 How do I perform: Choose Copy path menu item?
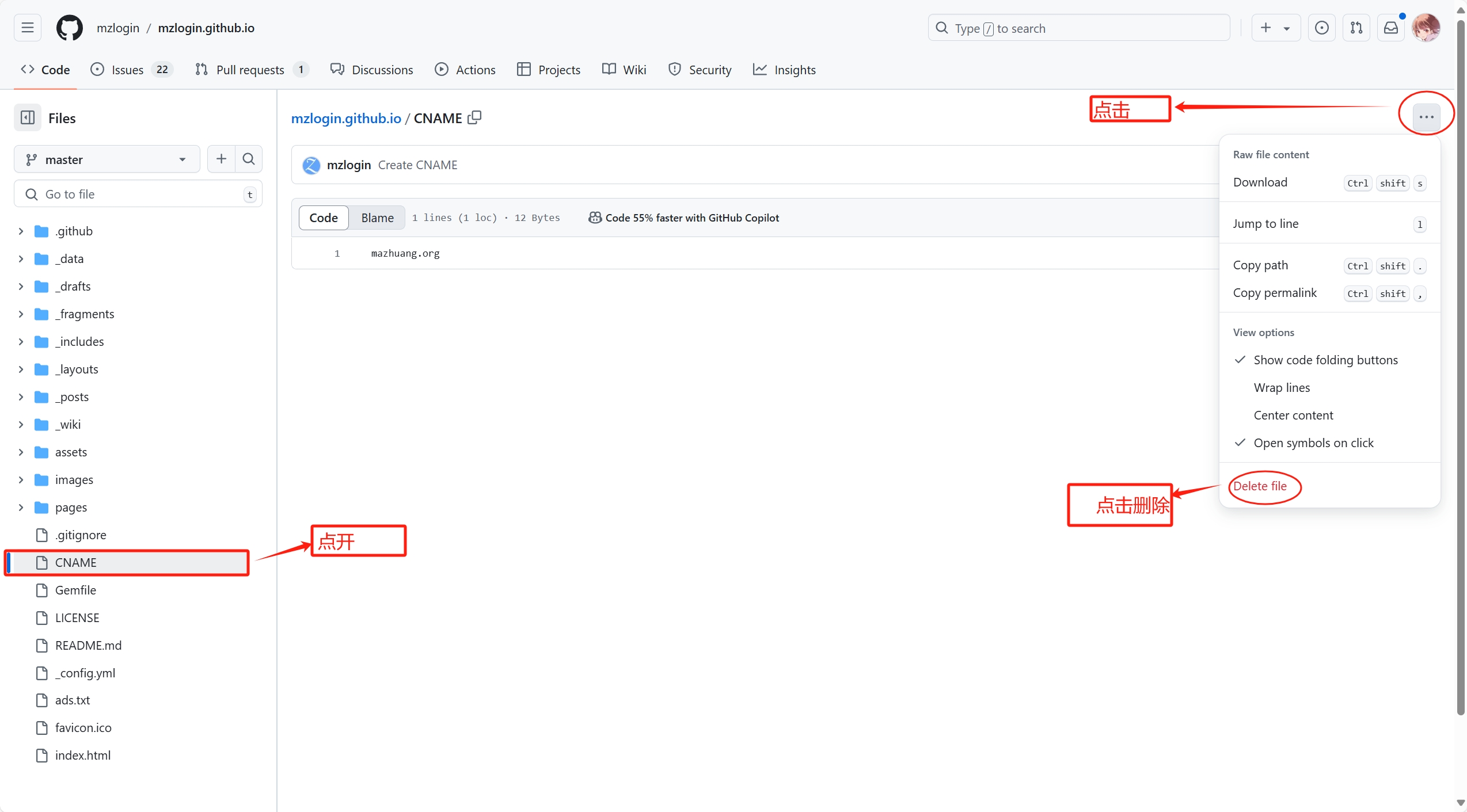1330,265
